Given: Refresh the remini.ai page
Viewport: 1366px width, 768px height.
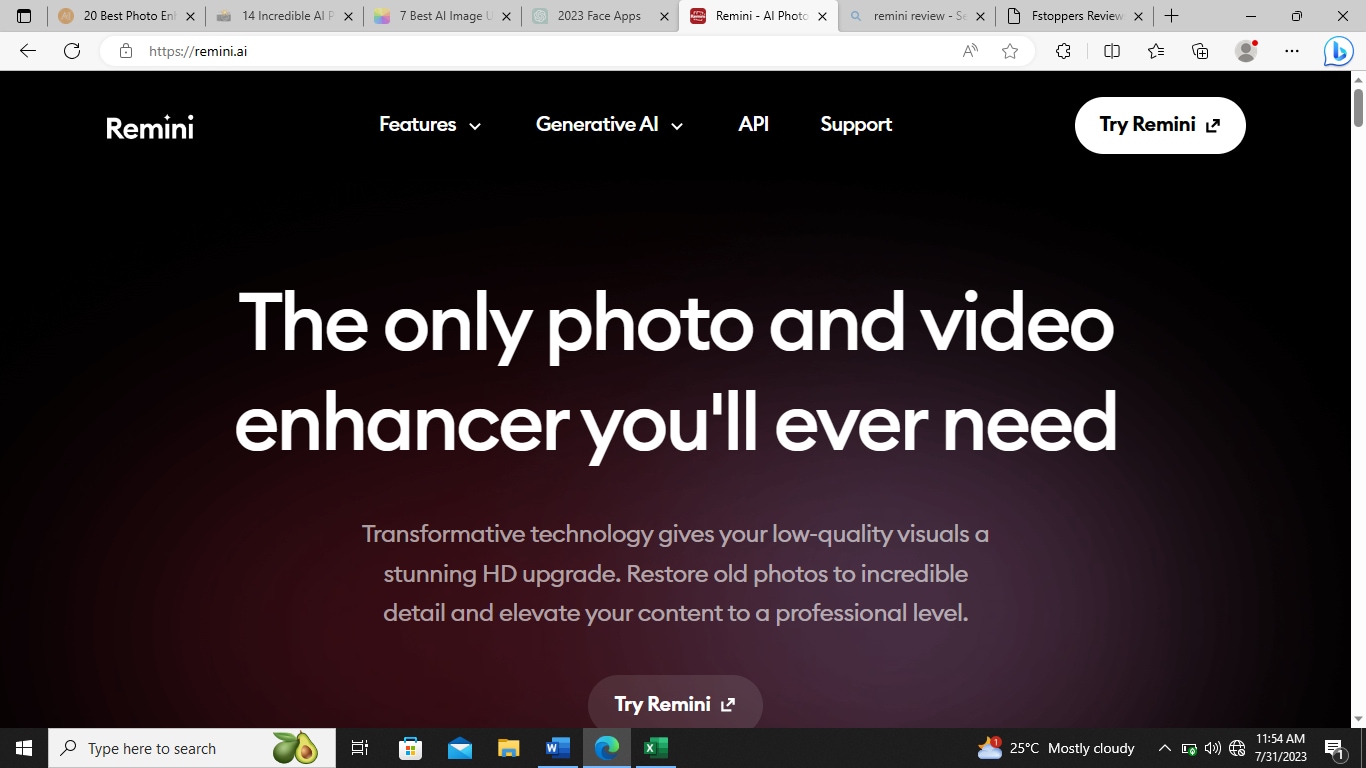Looking at the screenshot, I should (72, 51).
